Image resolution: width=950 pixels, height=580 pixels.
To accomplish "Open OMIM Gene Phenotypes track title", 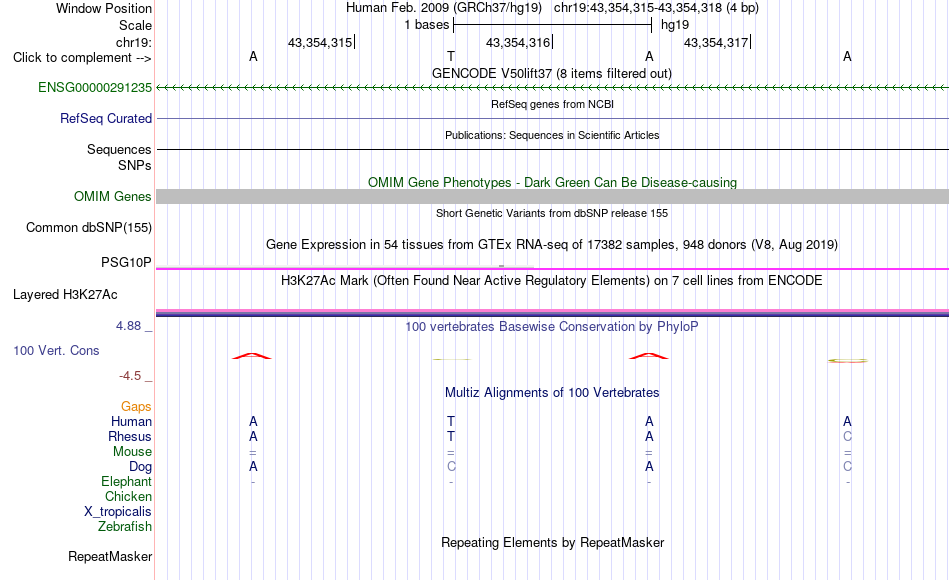I will (552, 182).
